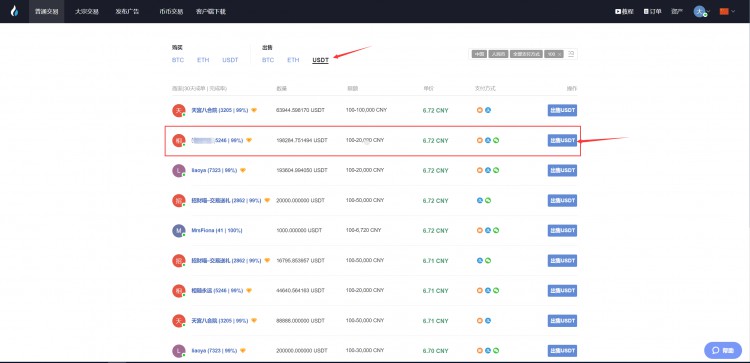Open the orders list icon in header

point(646,11)
